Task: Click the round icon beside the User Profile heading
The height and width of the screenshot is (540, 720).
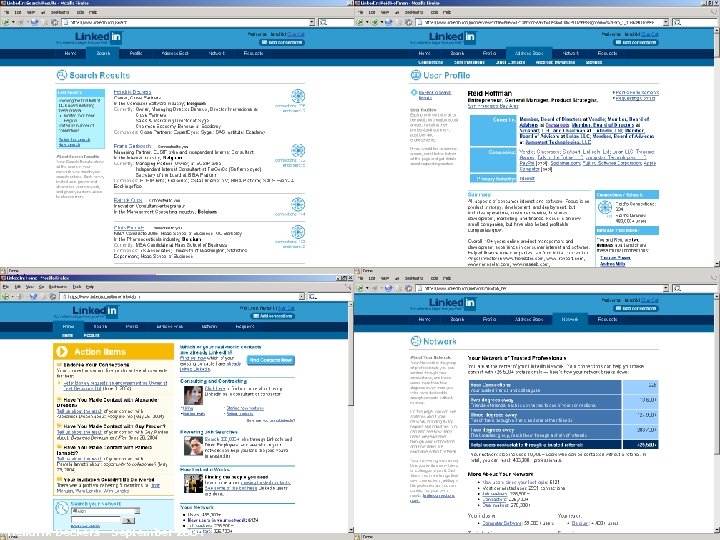Action: [416, 75]
